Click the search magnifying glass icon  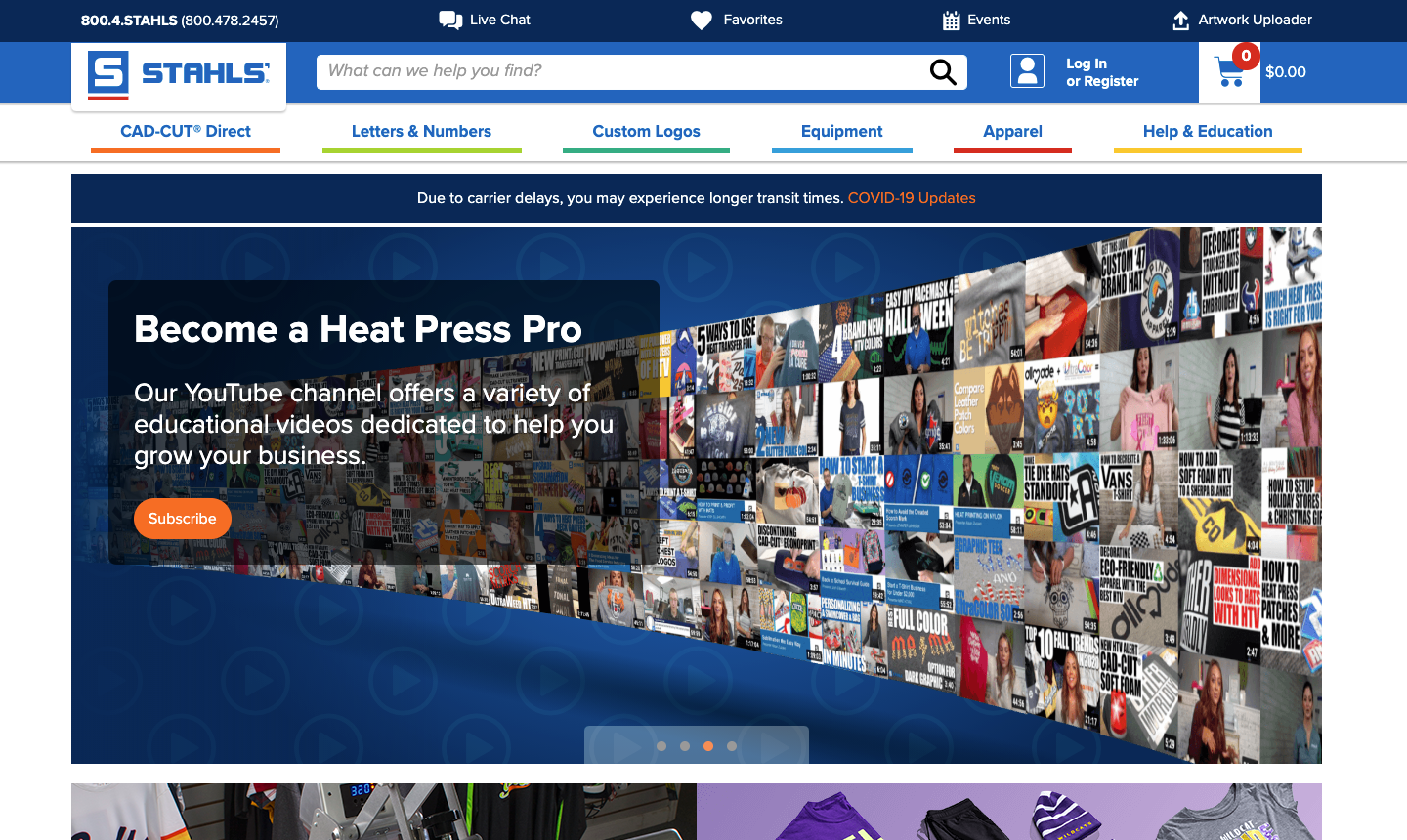[943, 72]
